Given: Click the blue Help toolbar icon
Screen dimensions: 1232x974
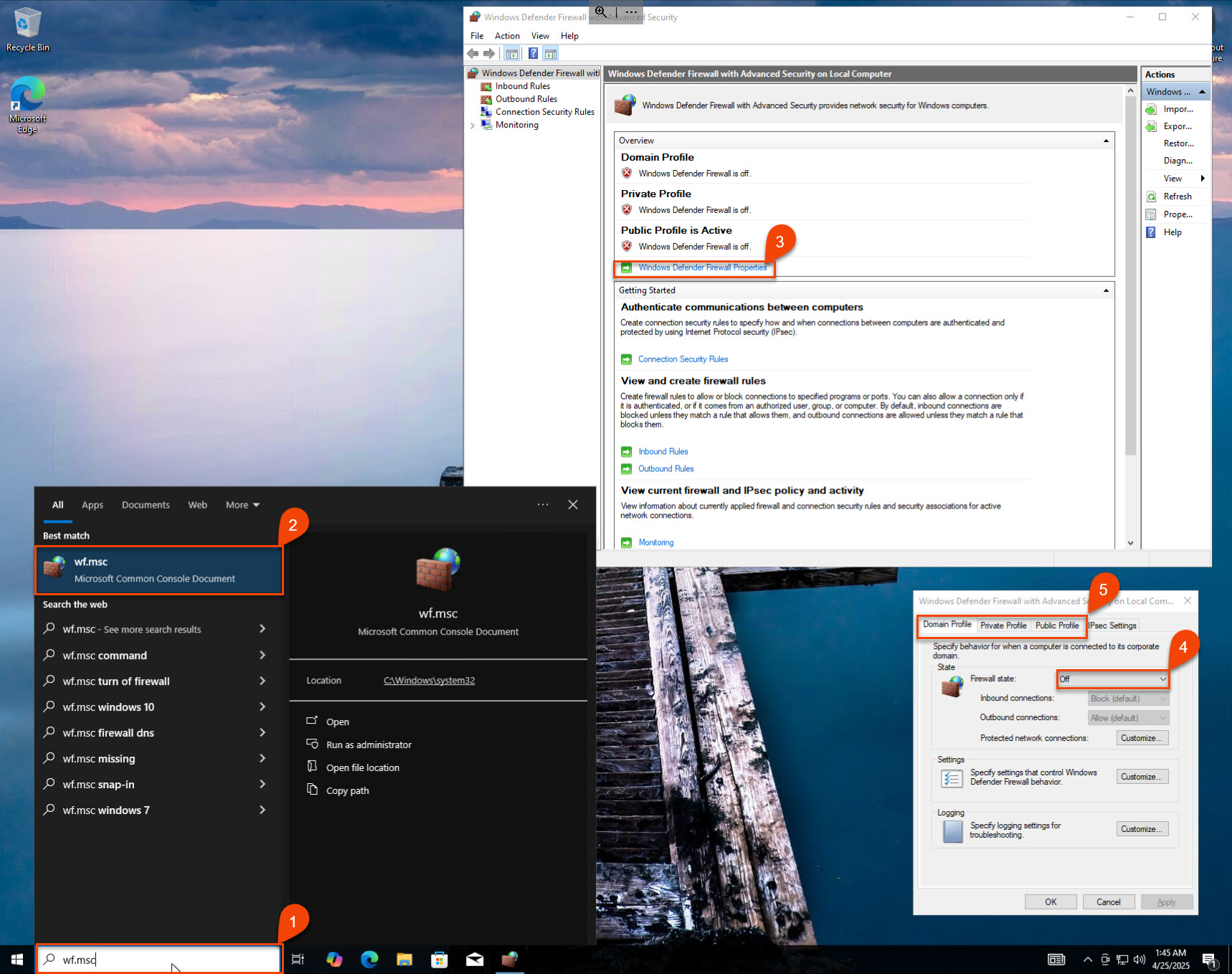Looking at the screenshot, I should click(x=533, y=54).
